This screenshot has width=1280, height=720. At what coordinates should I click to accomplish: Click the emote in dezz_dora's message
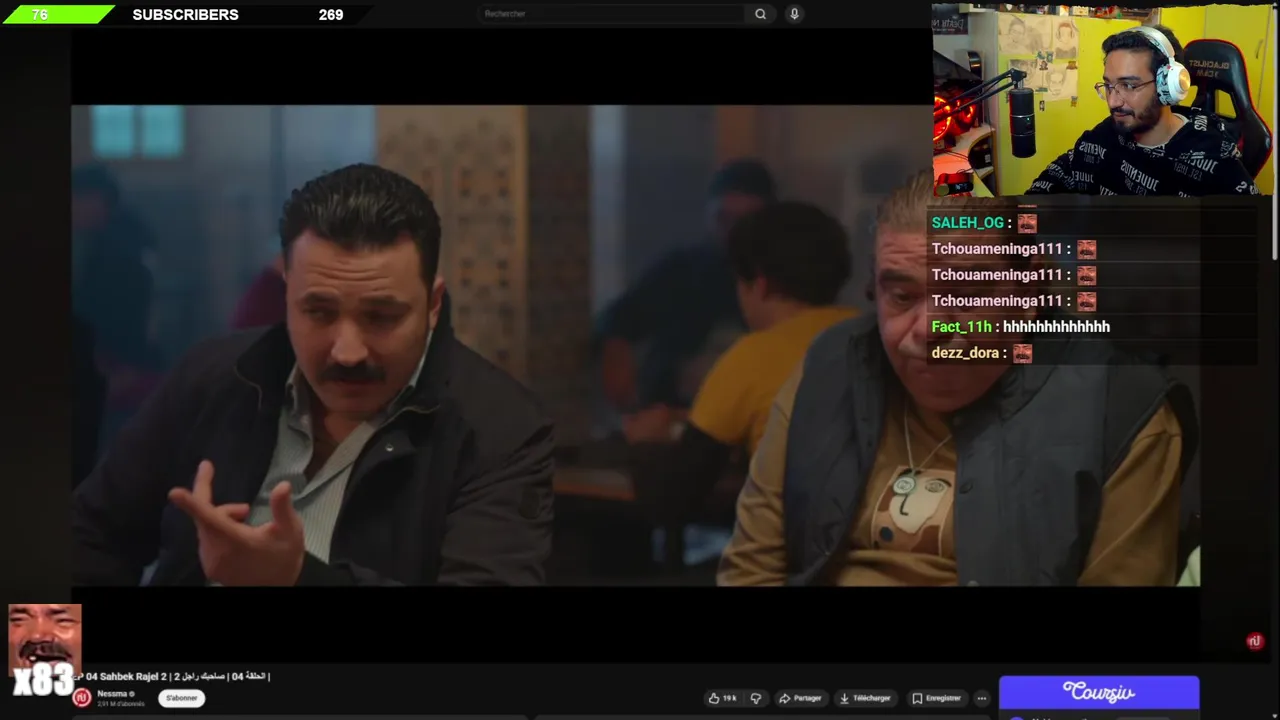(1022, 353)
